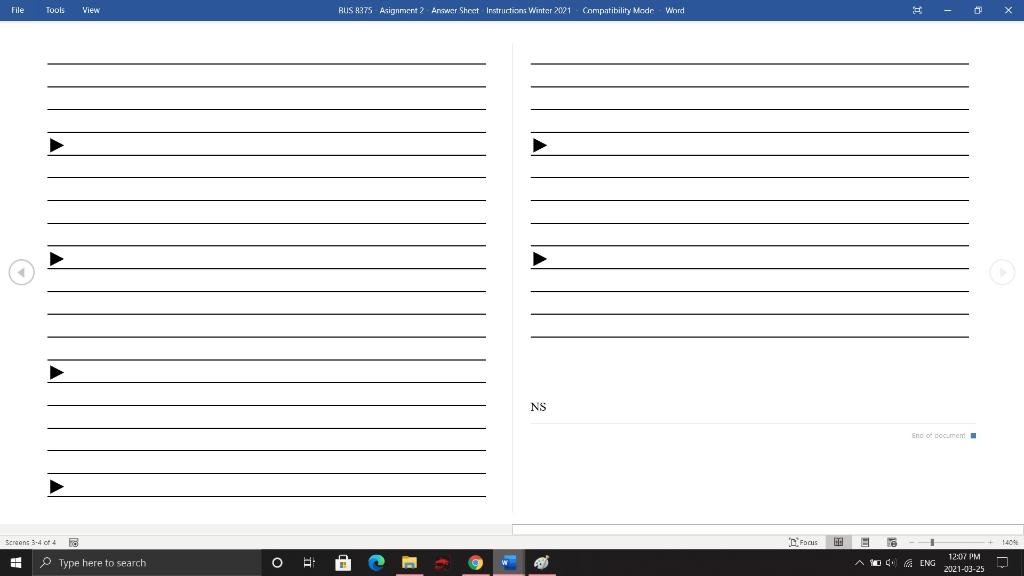Viewport: 1024px width, 576px height.
Task: Click the 140% zoom level
Action: tap(1009, 542)
